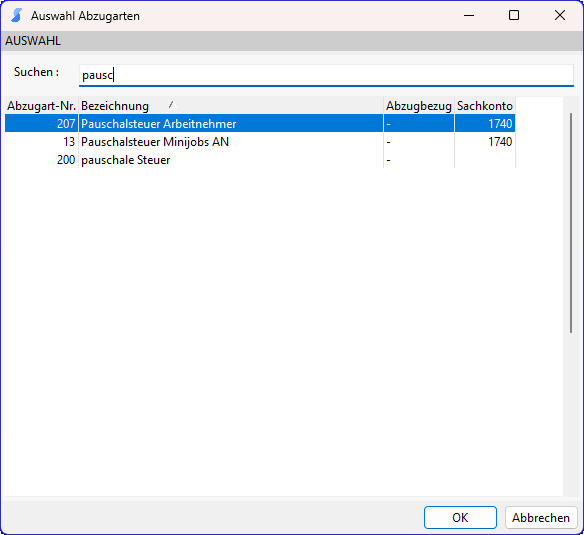Click into the Suchen search field
Viewport: 584px width, 535px height.
[x=326, y=75]
